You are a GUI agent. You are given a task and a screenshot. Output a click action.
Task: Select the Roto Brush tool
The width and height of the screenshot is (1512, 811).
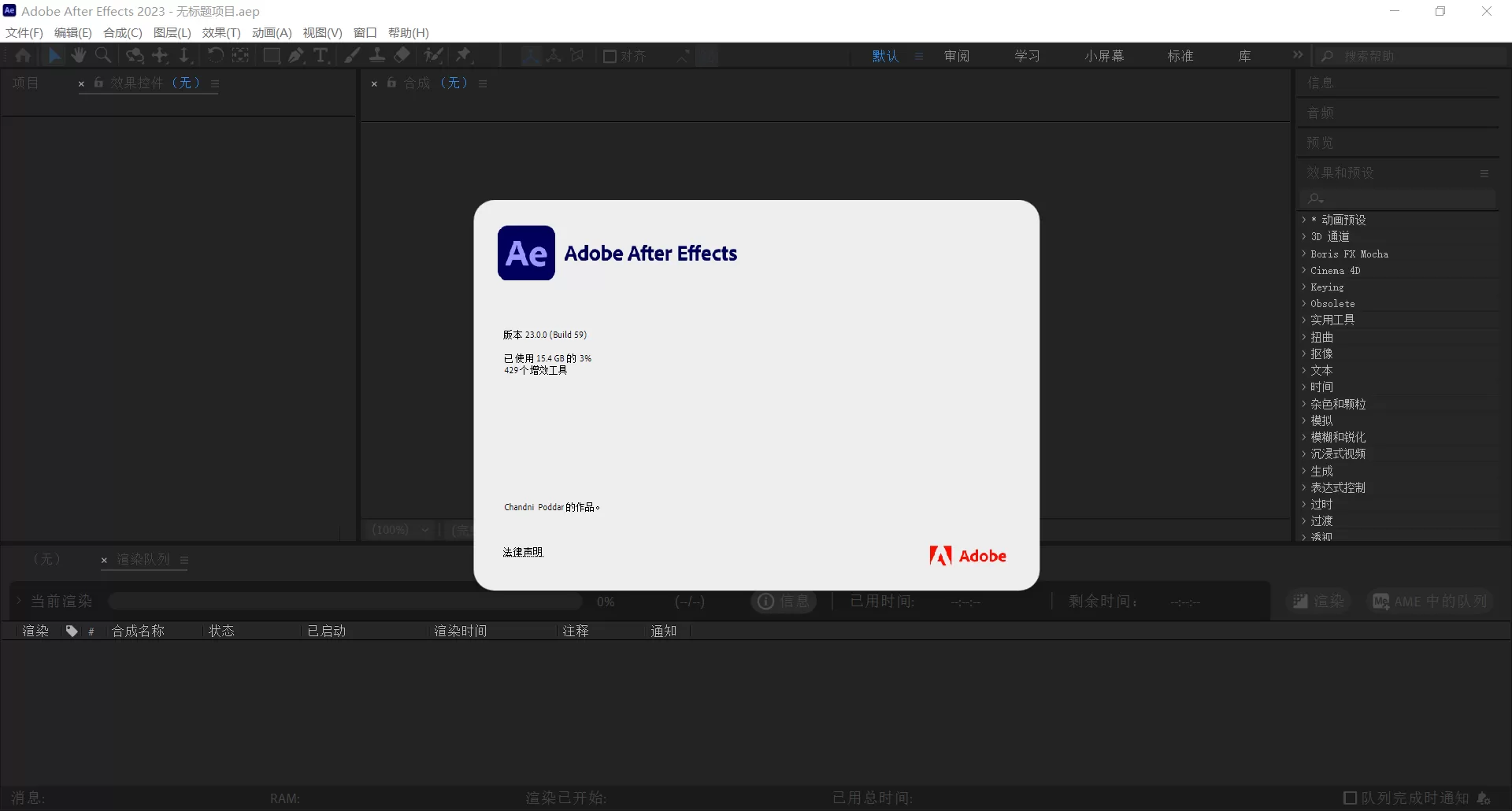(x=434, y=55)
